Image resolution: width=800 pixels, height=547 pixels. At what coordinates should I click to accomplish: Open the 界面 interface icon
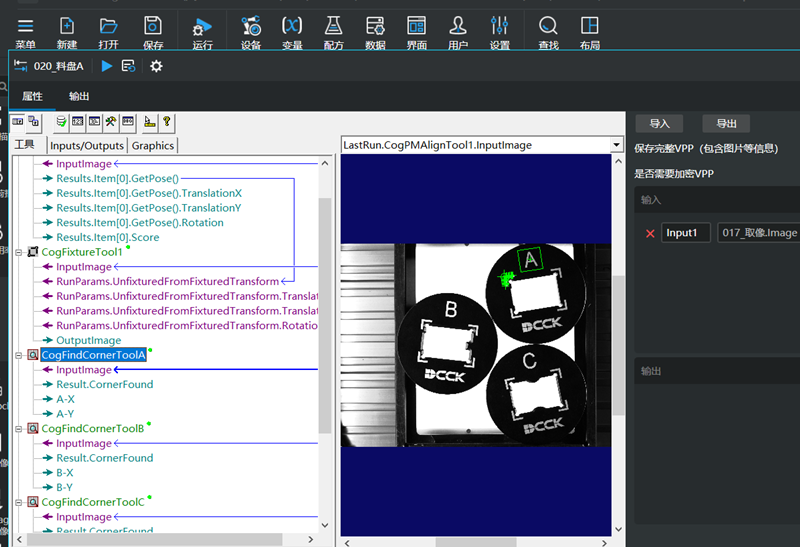pyautogui.click(x=416, y=32)
